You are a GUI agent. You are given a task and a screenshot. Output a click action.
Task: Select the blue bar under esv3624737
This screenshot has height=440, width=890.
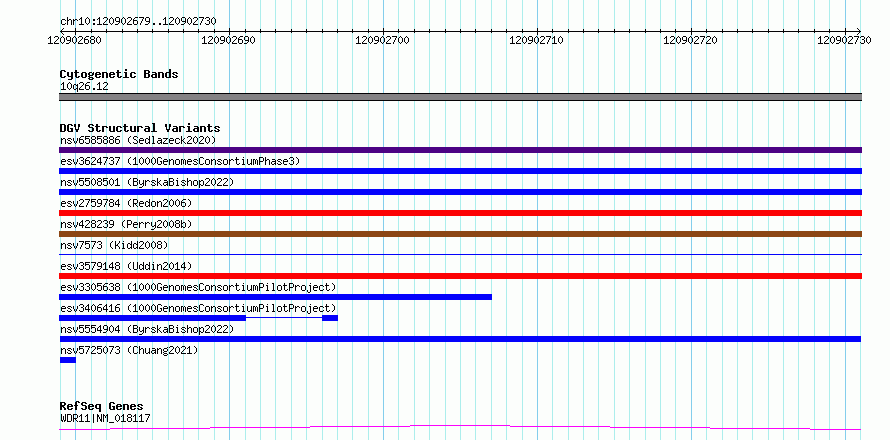[x=460, y=171]
